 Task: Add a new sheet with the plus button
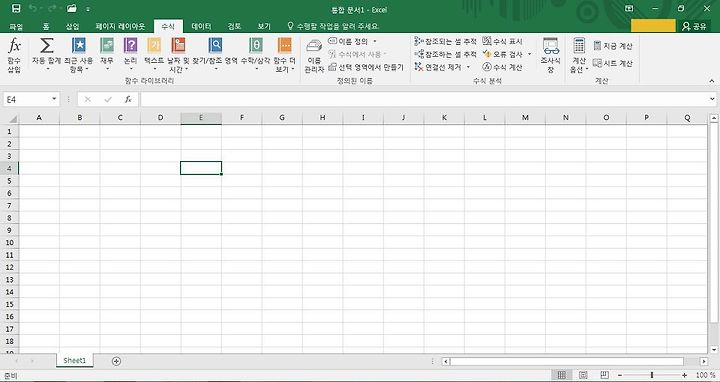(116, 361)
